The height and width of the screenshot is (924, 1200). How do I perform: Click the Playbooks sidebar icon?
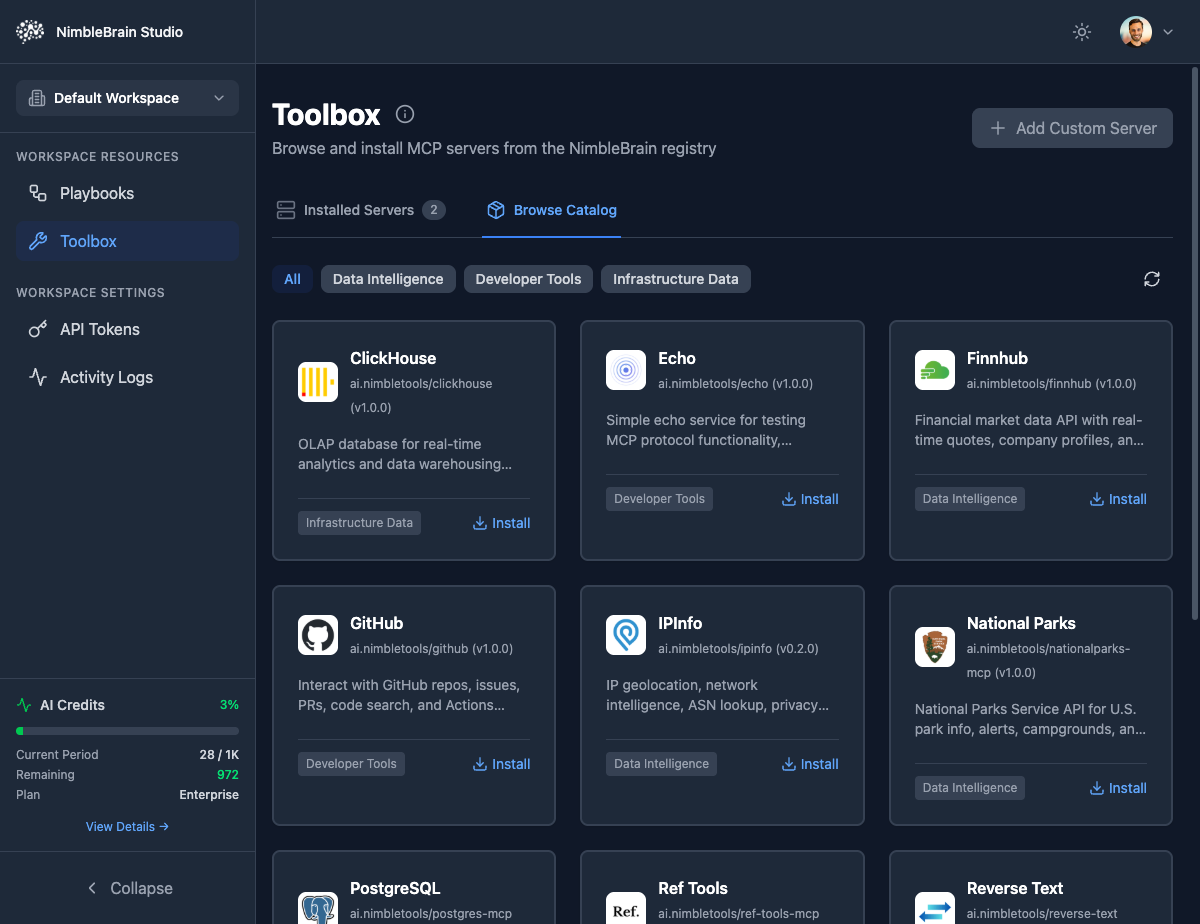[38, 193]
